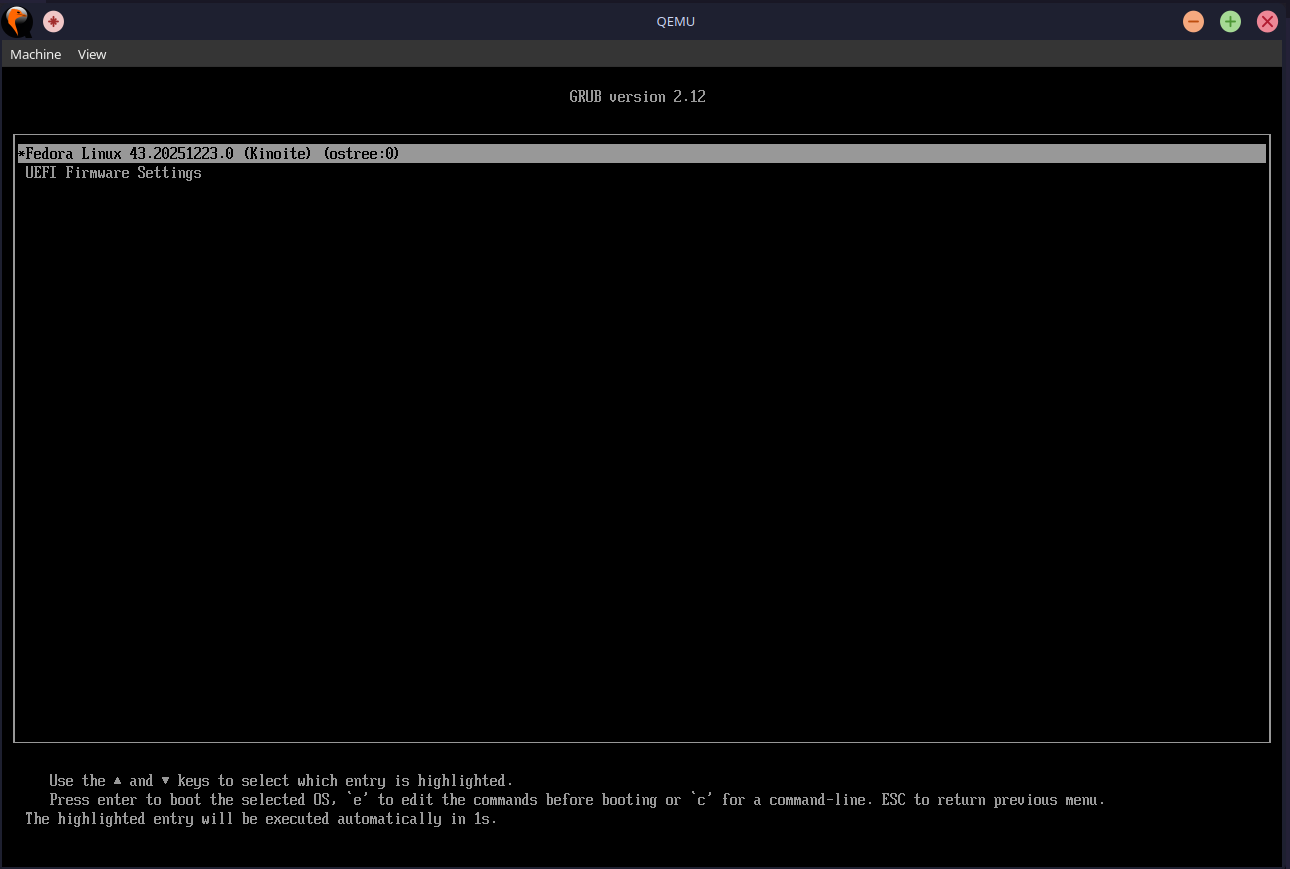Click the up arrow glyph in help text
Screen dimensions: 1290x869
click(117, 781)
